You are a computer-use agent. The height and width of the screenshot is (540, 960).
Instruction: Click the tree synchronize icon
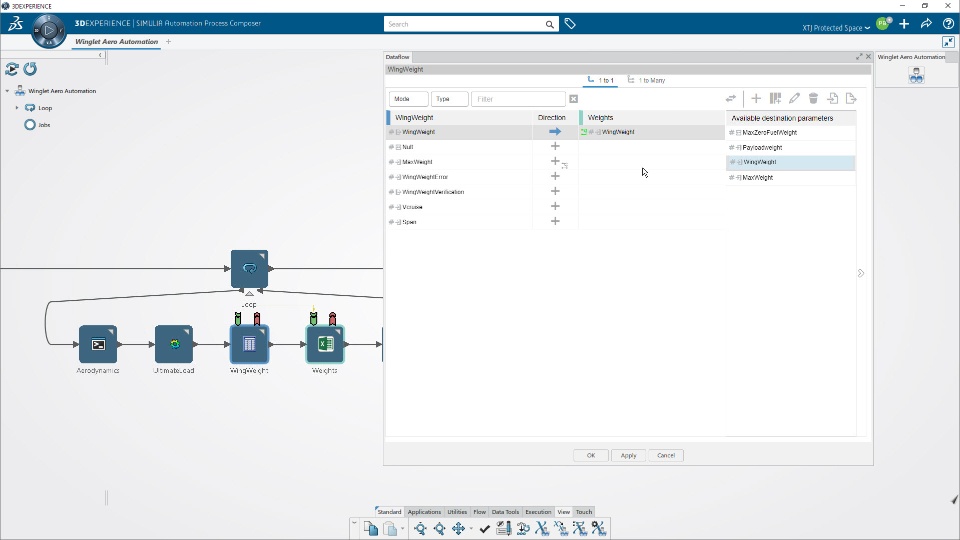coord(12,69)
